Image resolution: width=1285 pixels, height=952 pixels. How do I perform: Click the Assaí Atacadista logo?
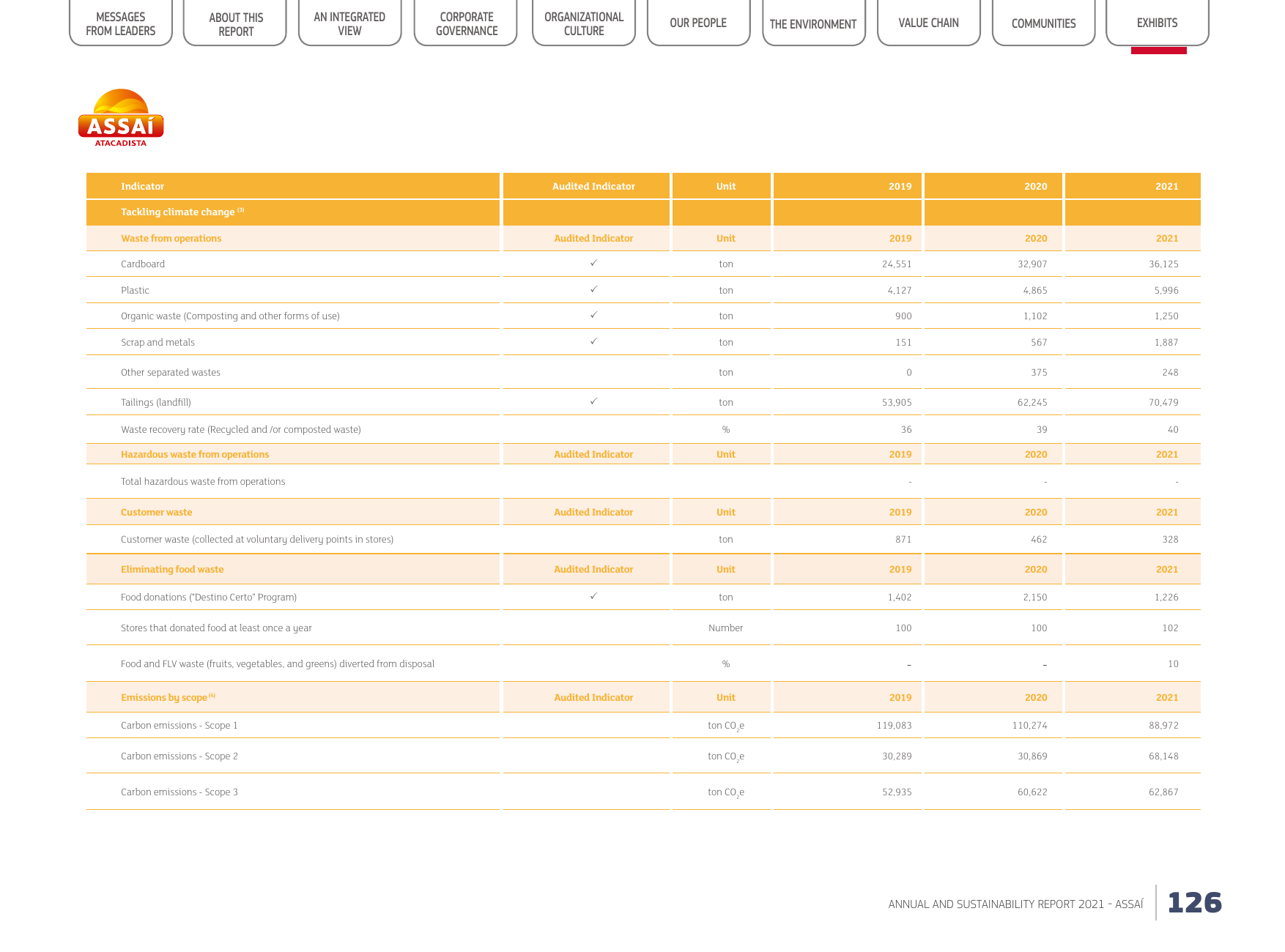[121, 118]
